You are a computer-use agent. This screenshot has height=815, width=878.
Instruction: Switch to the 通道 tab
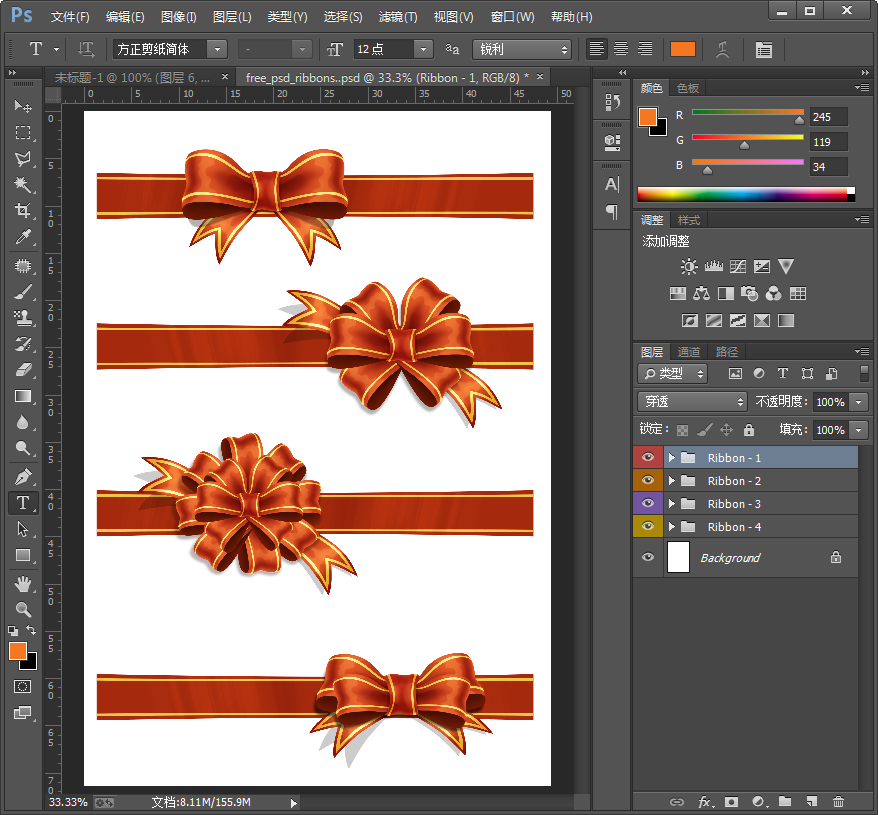pyautogui.click(x=689, y=352)
